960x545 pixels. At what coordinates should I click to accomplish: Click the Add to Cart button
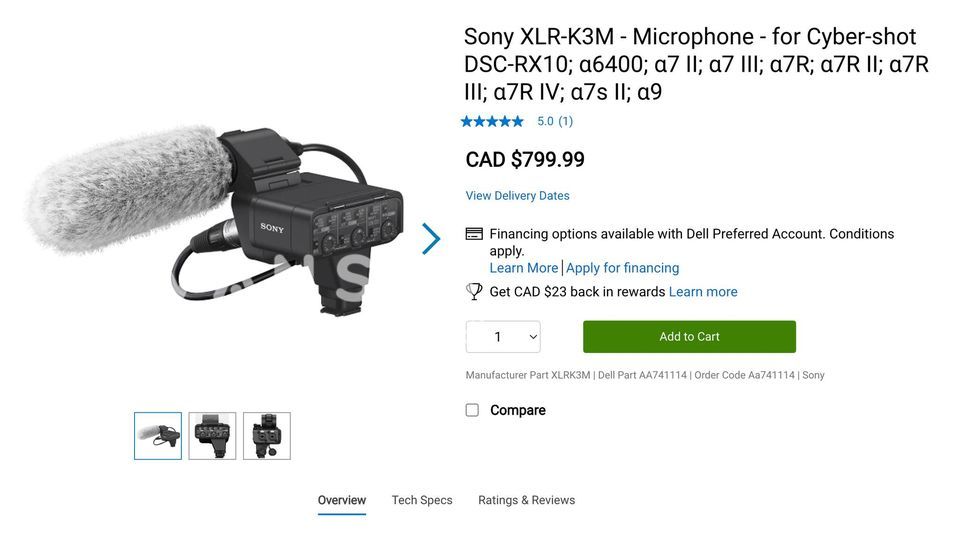[689, 337]
